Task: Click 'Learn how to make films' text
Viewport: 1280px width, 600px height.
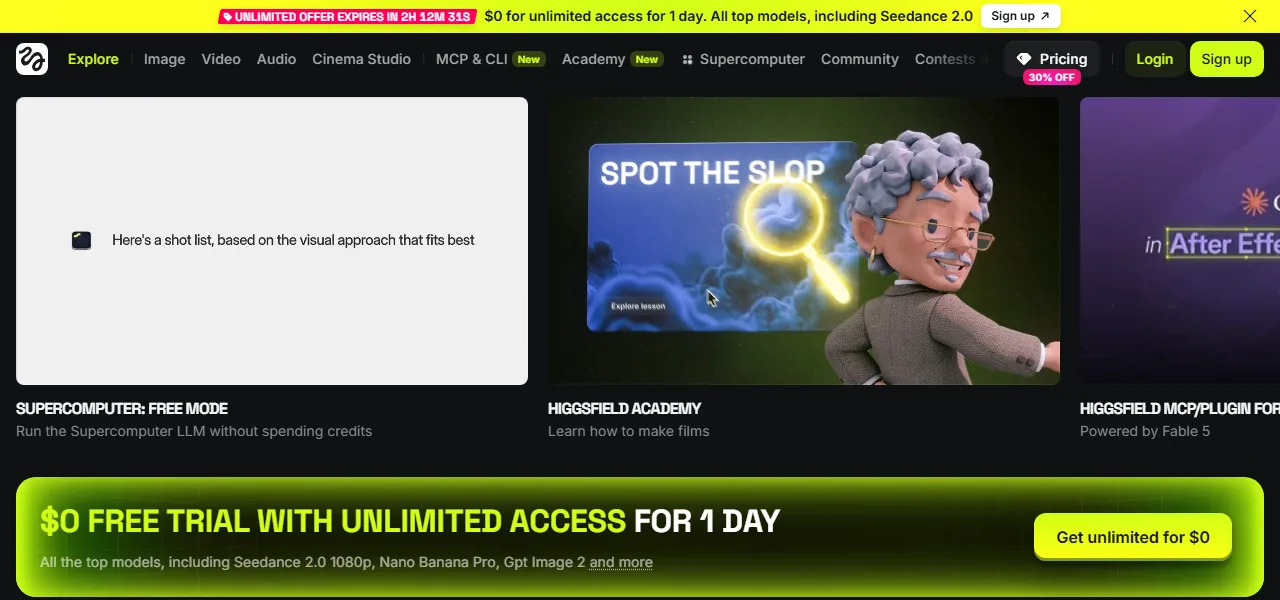Action: pyautogui.click(x=629, y=431)
